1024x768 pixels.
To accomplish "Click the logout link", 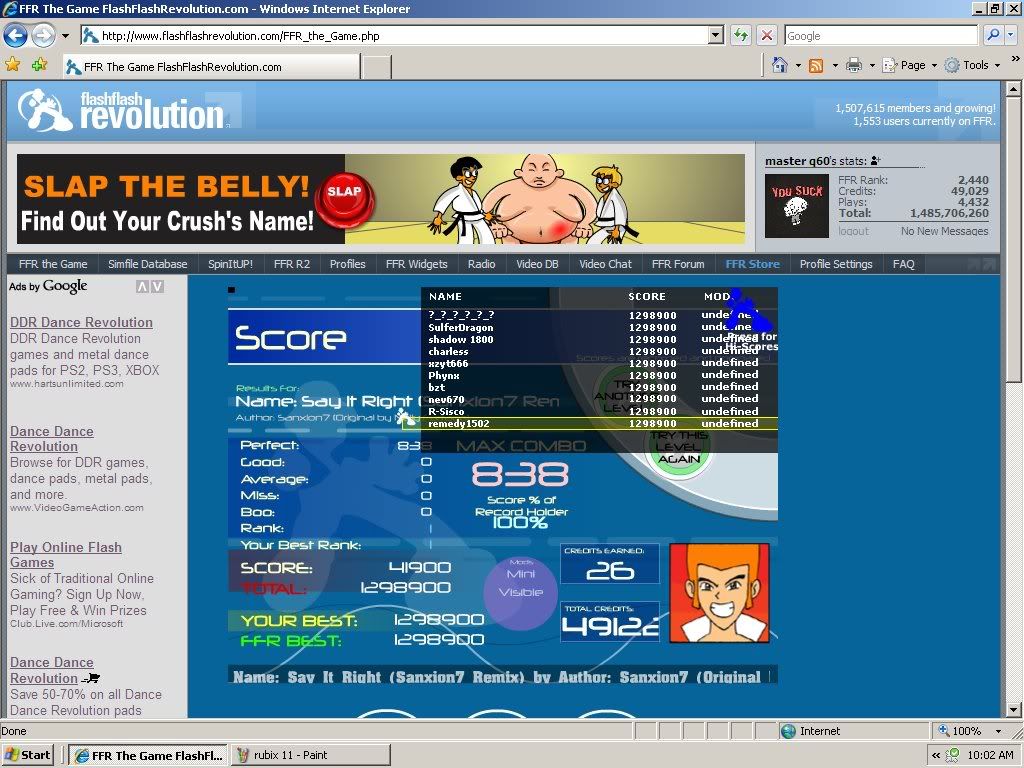I will pos(853,231).
